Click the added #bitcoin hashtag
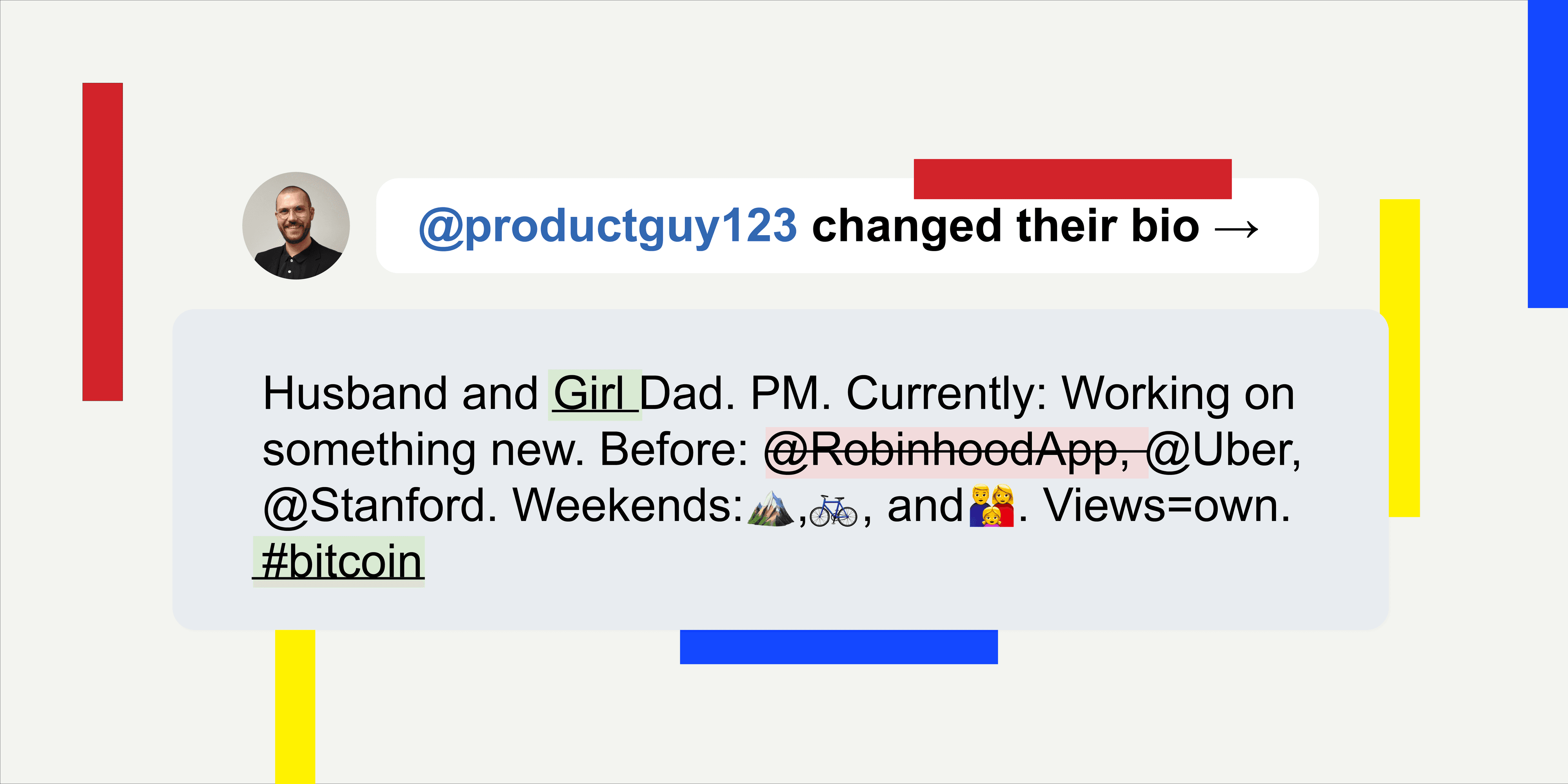1568x784 pixels. click(x=339, y=561)
